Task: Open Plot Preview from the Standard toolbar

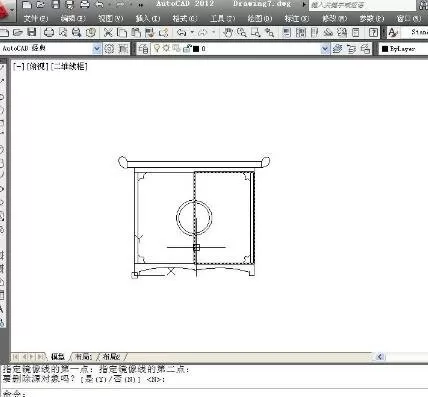Action: (x=63, y=32)
